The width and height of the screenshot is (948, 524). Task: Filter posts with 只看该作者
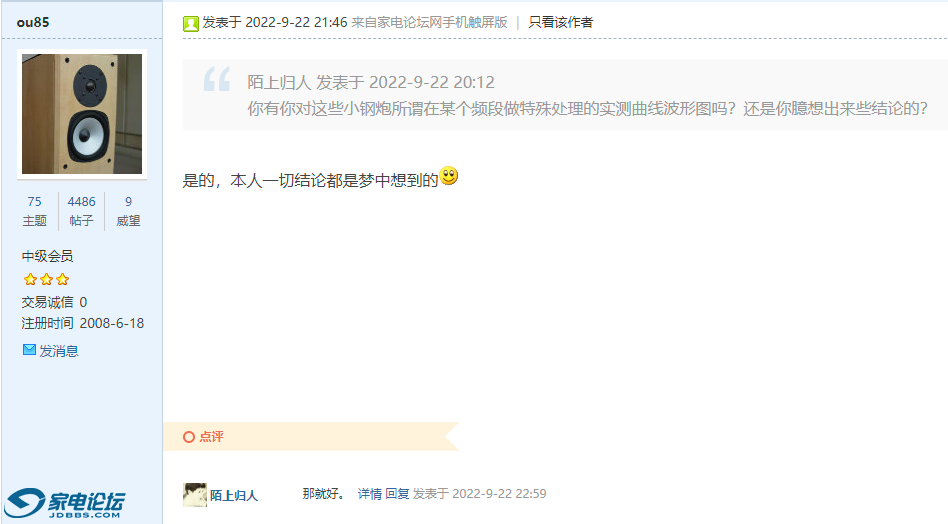pos(560,22)
